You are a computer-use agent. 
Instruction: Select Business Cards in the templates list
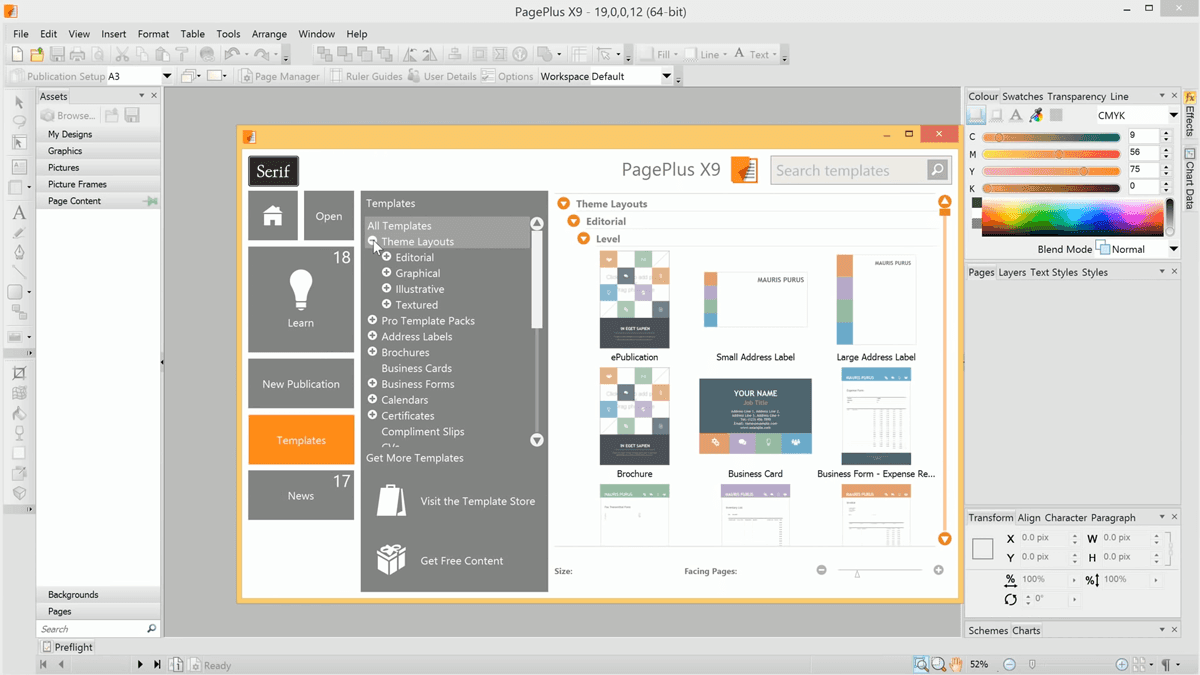tap(416, 368)
